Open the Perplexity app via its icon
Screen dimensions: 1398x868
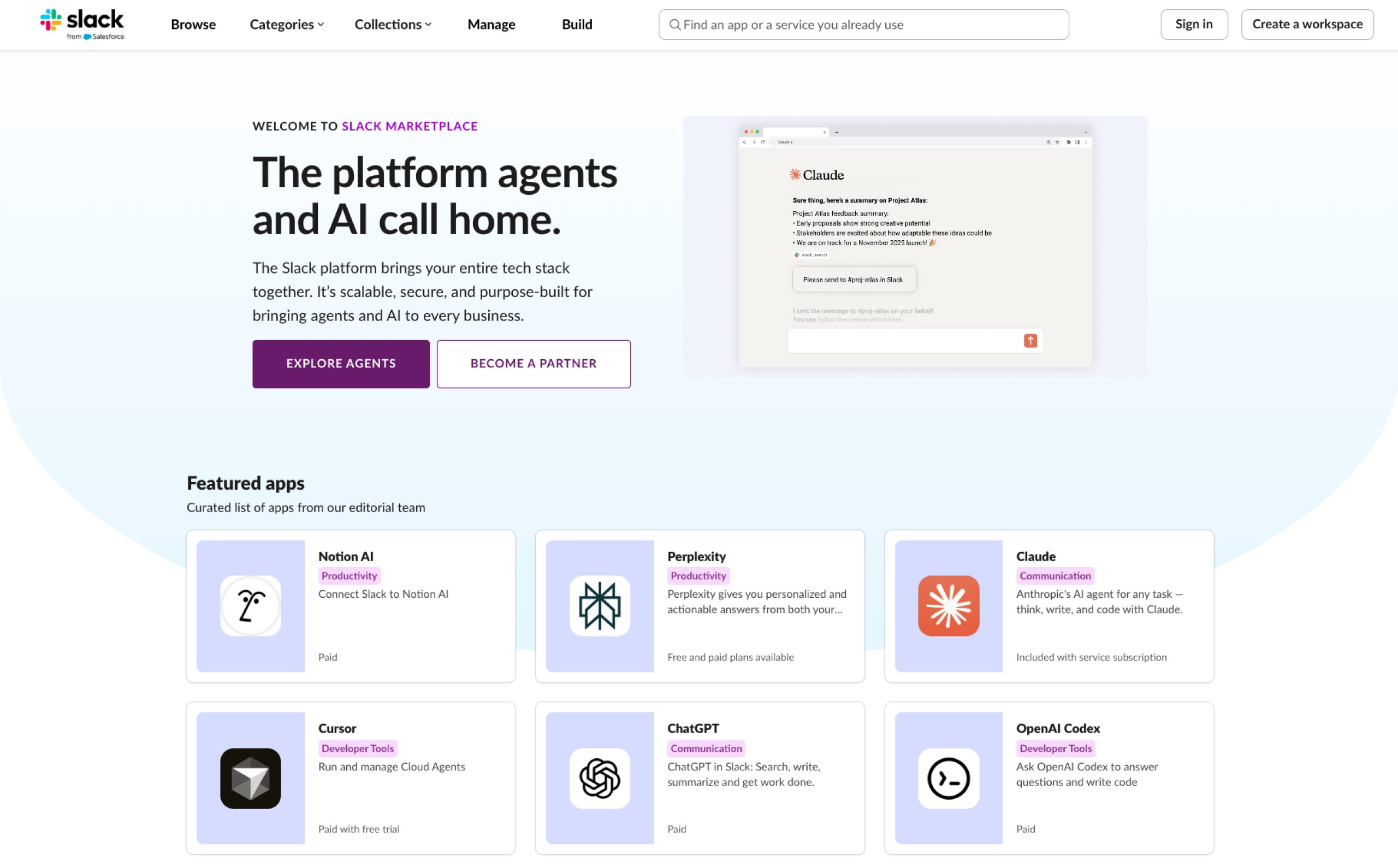[599, 605]
